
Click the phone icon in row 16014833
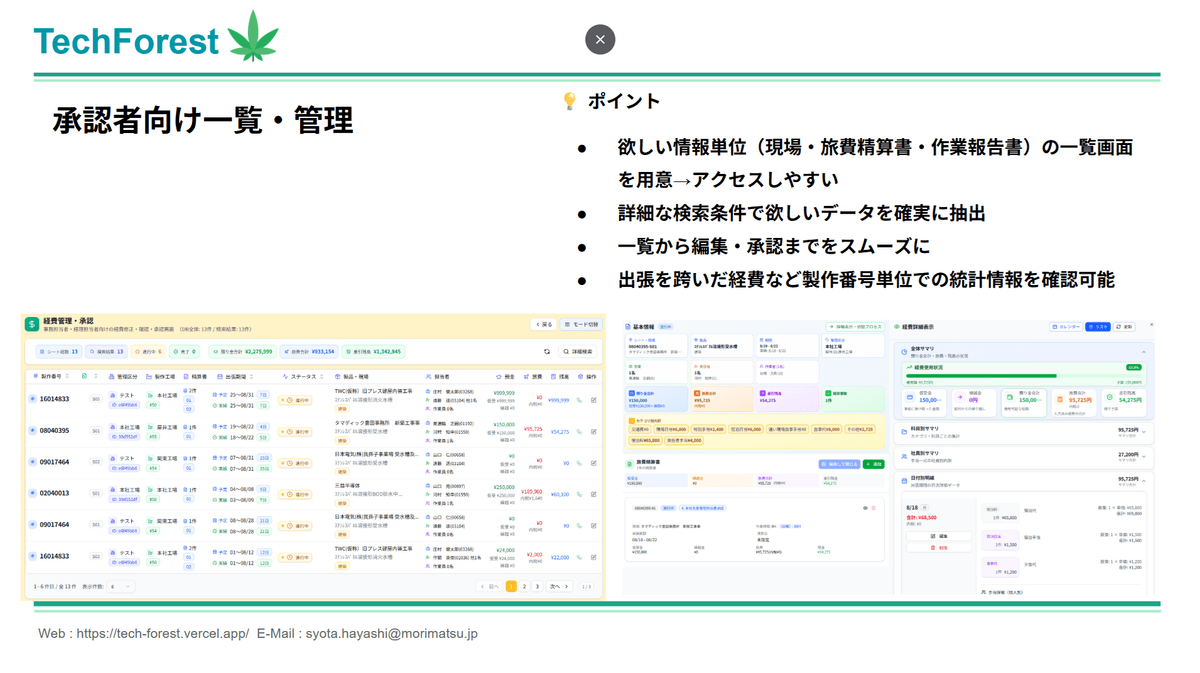point(579,400)
